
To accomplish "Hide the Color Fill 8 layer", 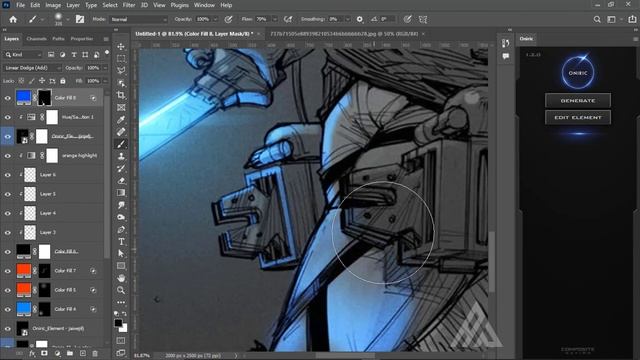I will pos(7,98).
